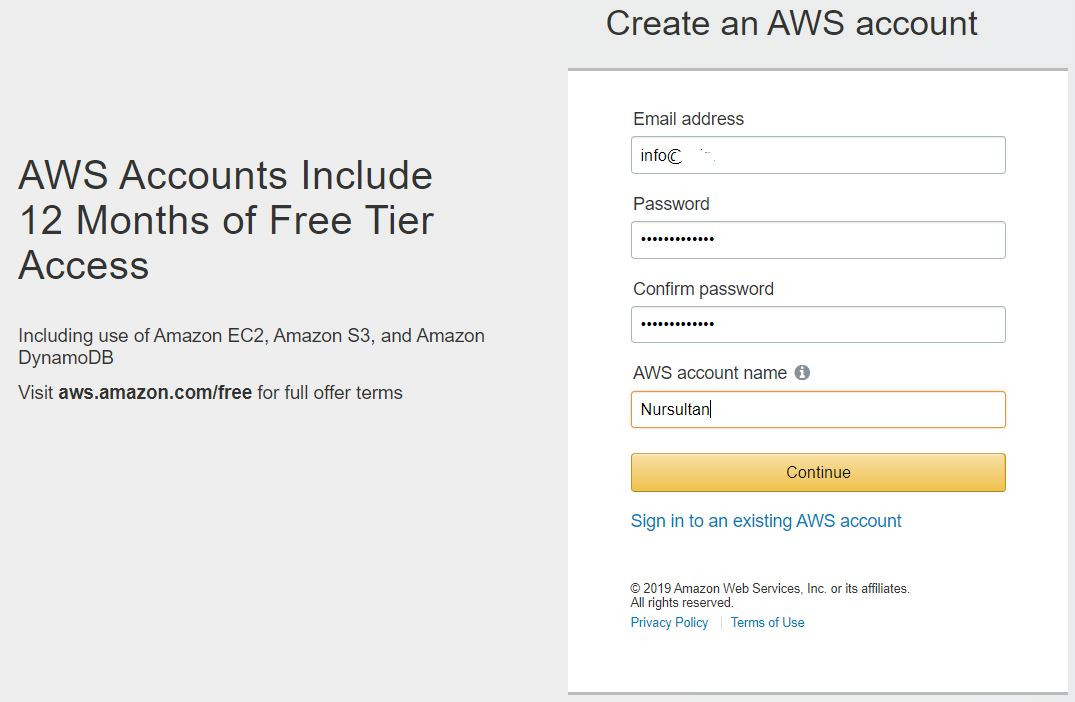Click the Amazon Web Services copyright notice
The height and width of the screenshot is (702, 1075).
770,588
